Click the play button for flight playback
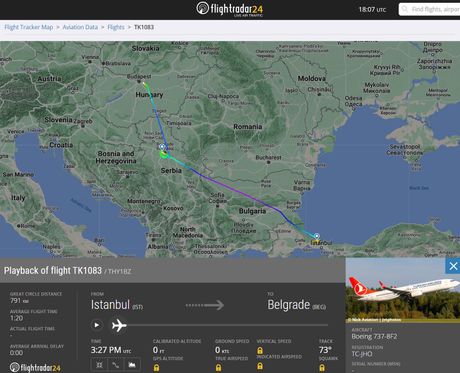Screen dimensions: 460x373 pos(97,325)
